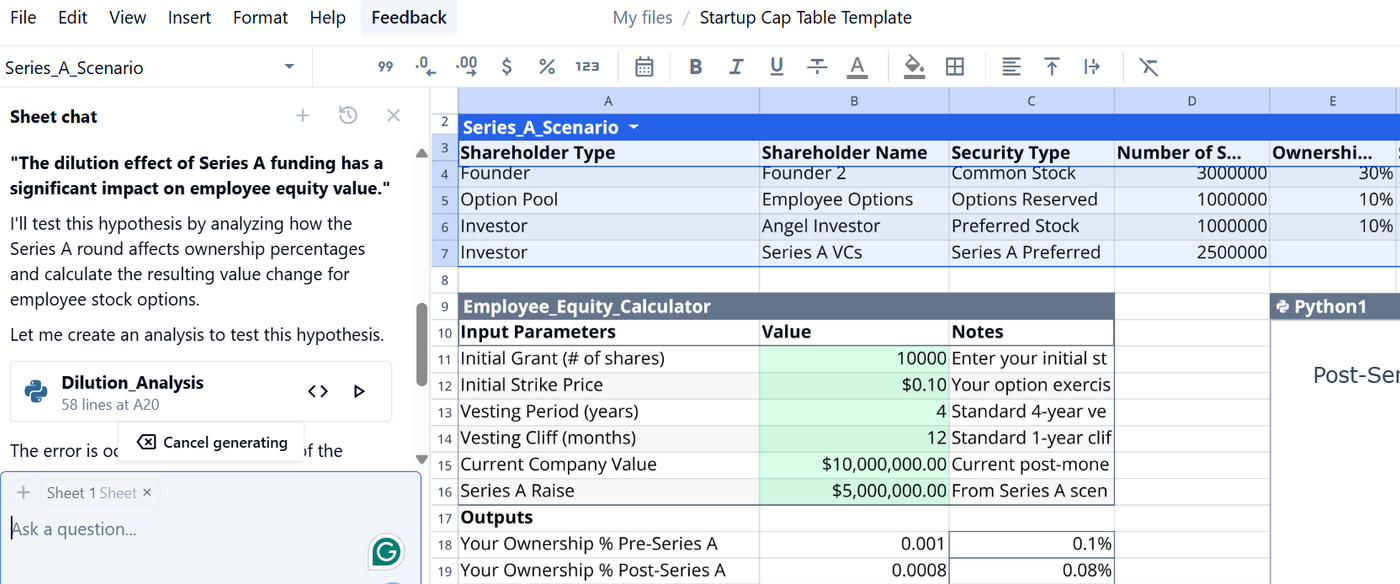Open the fill color picker
Viewport: 1400px width, 584px height.
[914, 67]
